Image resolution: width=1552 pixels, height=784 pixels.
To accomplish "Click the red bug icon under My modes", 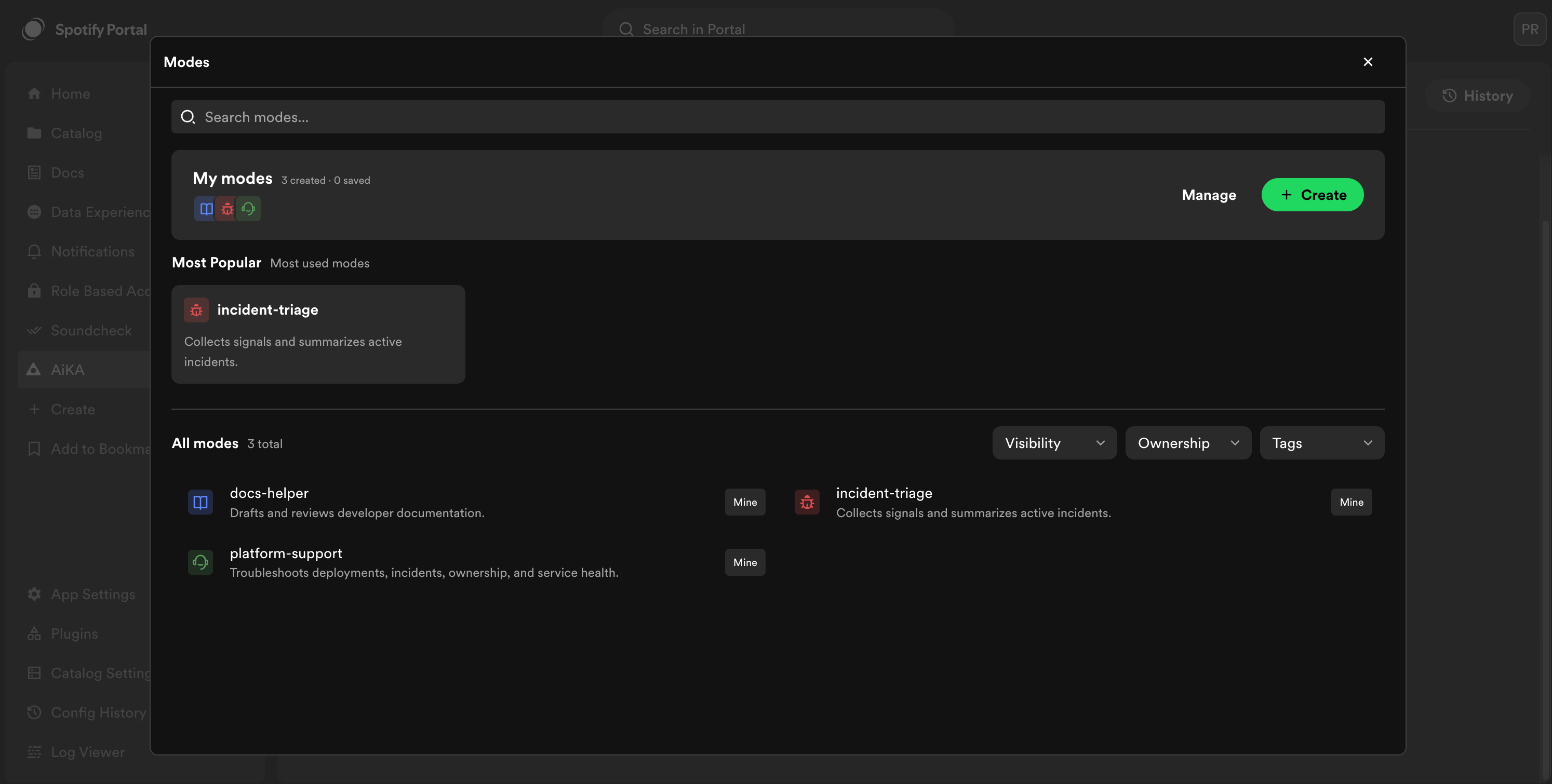I will pyautogui.click(x=227, y=209).
